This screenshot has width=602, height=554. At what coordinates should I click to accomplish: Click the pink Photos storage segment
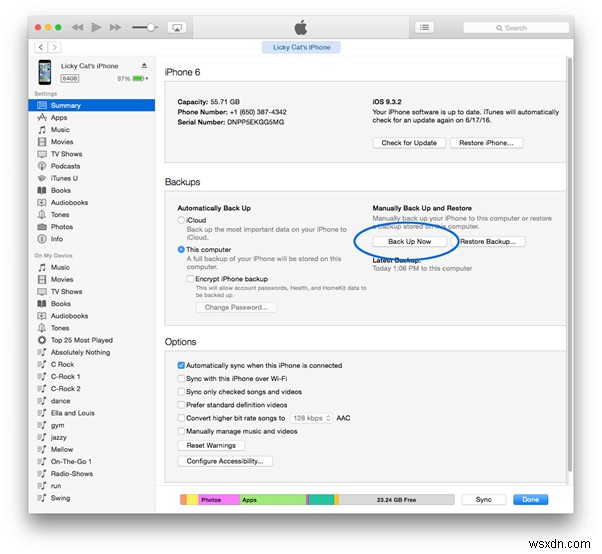point(218,499)
